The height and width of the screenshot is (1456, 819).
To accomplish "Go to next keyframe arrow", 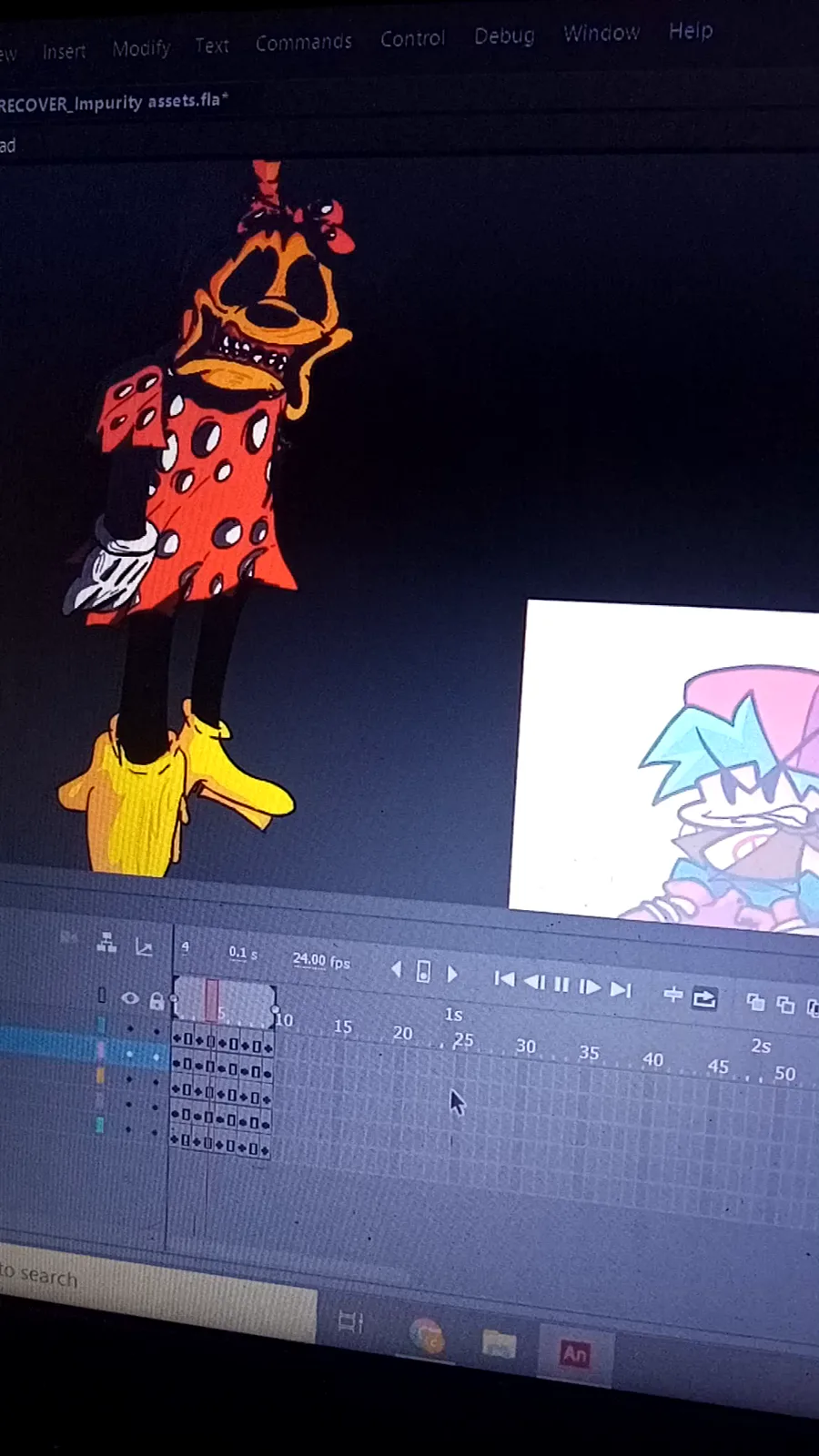I will tap(452, 975).
